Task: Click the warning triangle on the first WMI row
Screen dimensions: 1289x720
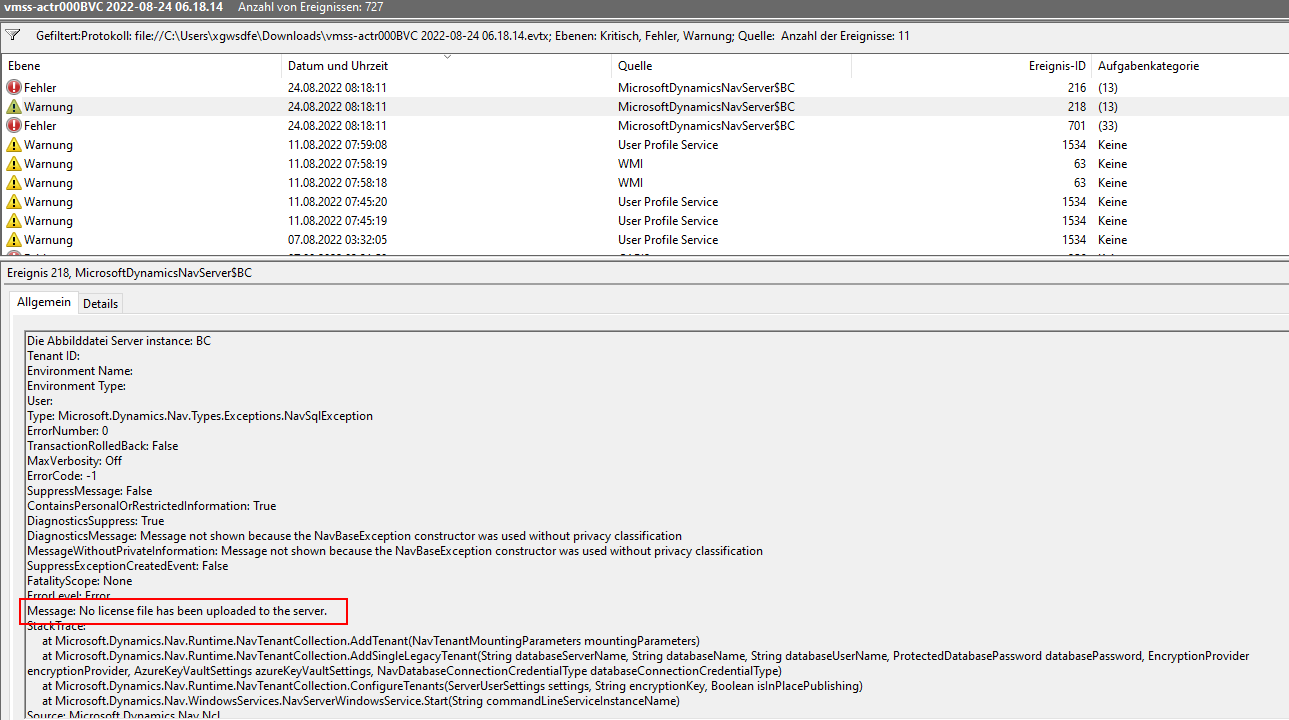Action: click(11, 163)
